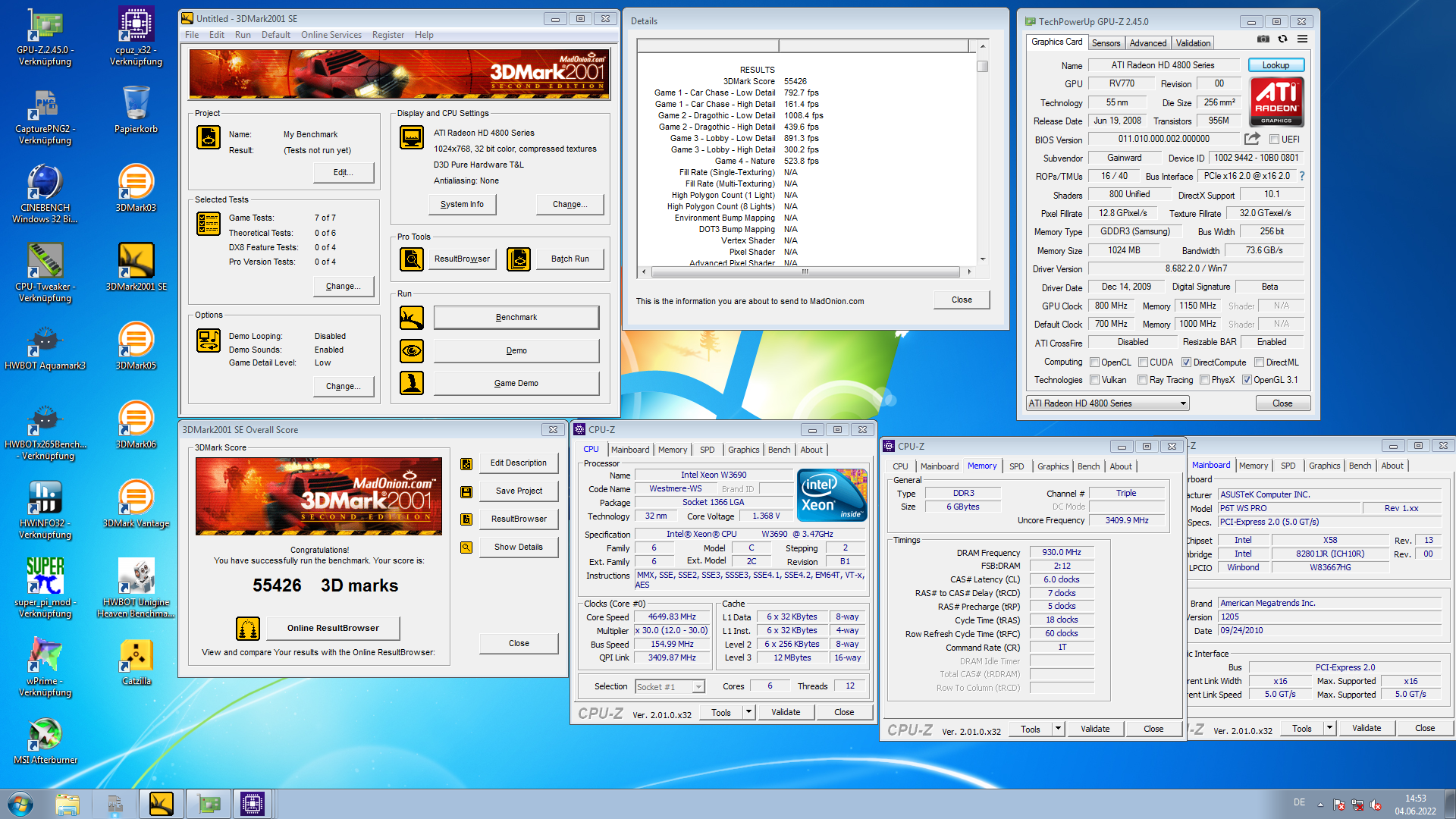Click the Online ResultBrowser icon

click(248, 629)
